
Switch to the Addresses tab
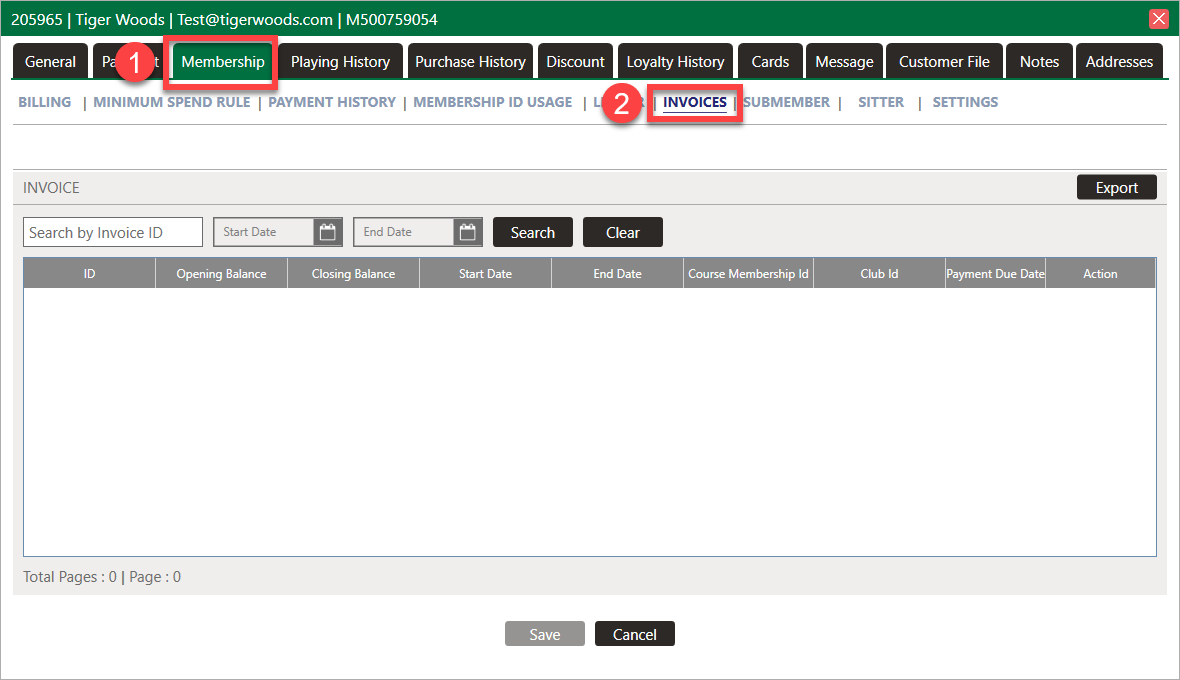(x=1119, y=62)
